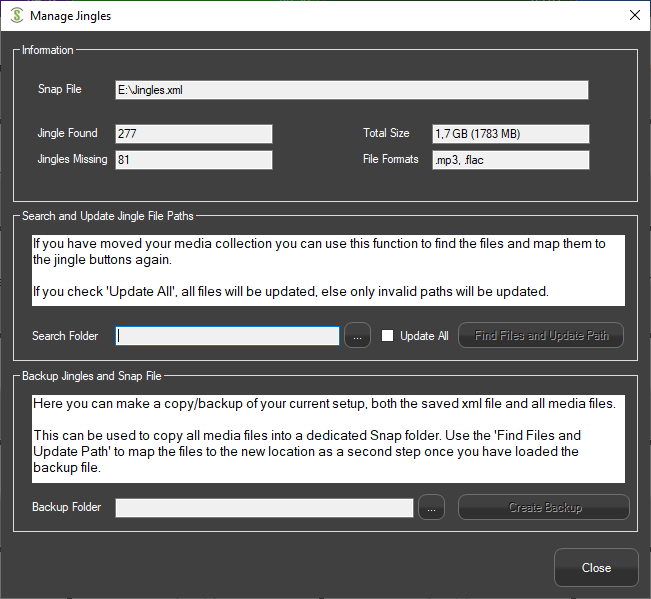Image resolution: width=651 pixels, height=599 pixels.
Task: Click Find Files and Update Path button
Action: pos(541,335)
